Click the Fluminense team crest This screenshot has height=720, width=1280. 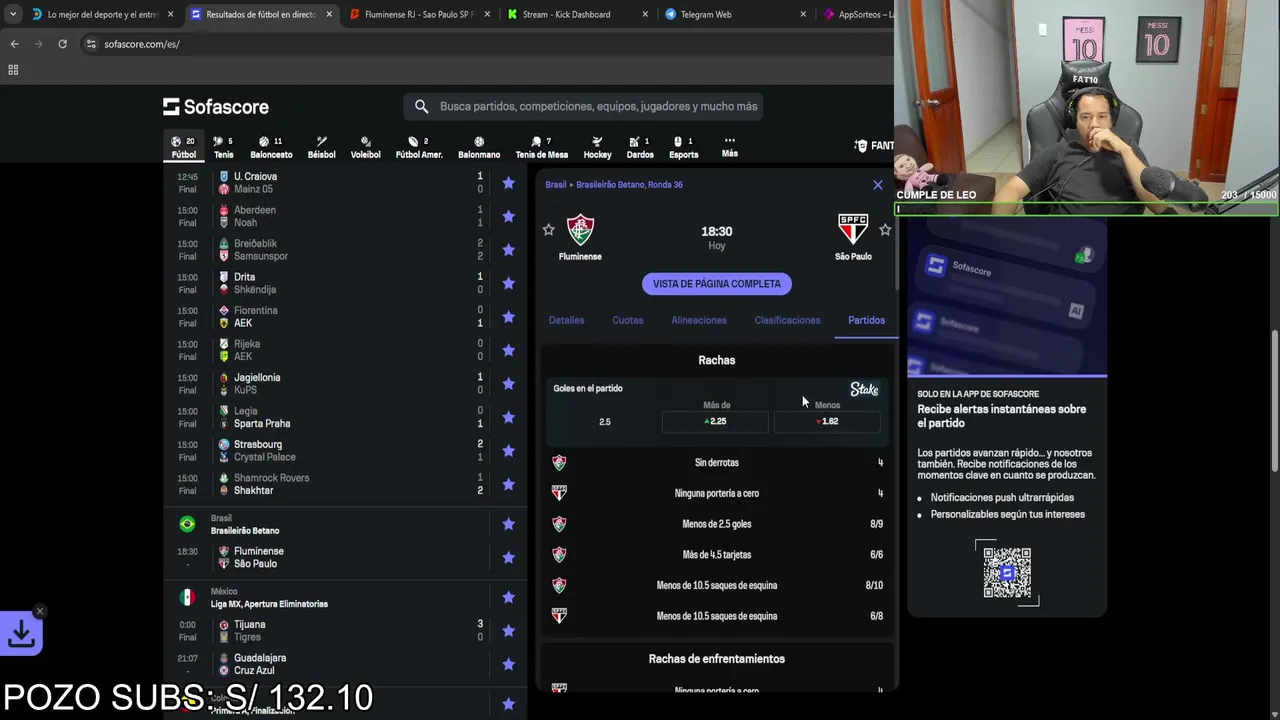[580, 230]
